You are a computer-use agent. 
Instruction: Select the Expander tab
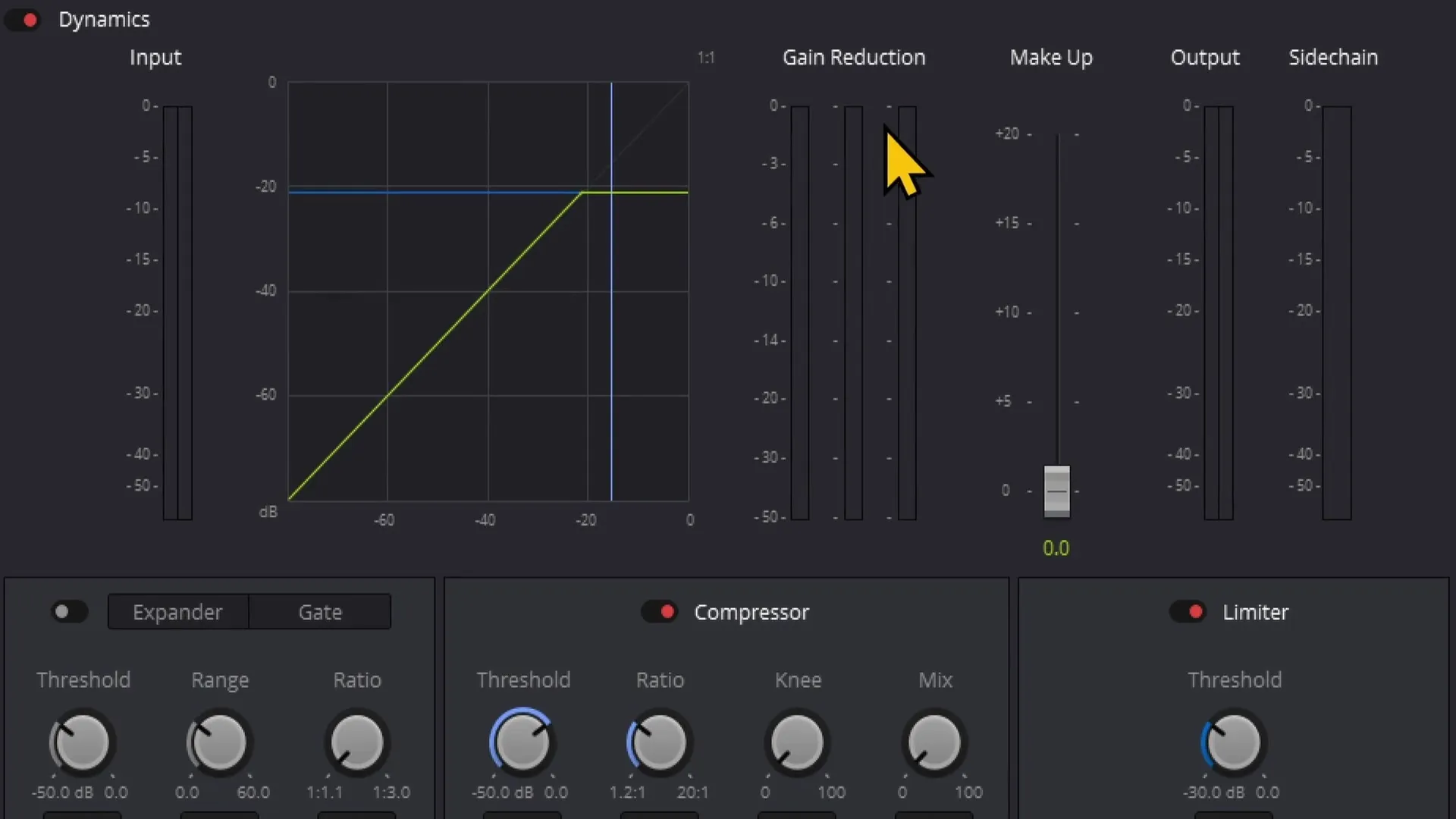[177, 611]
